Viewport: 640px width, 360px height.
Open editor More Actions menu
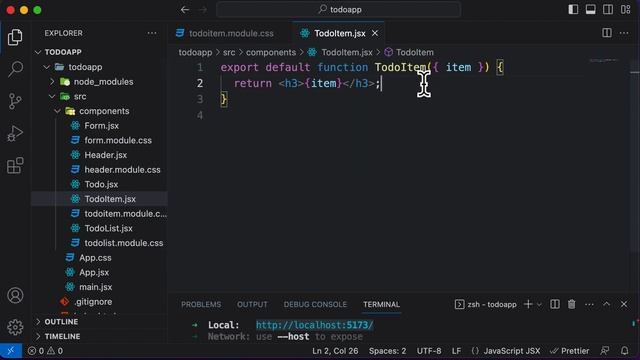[624, 33]
